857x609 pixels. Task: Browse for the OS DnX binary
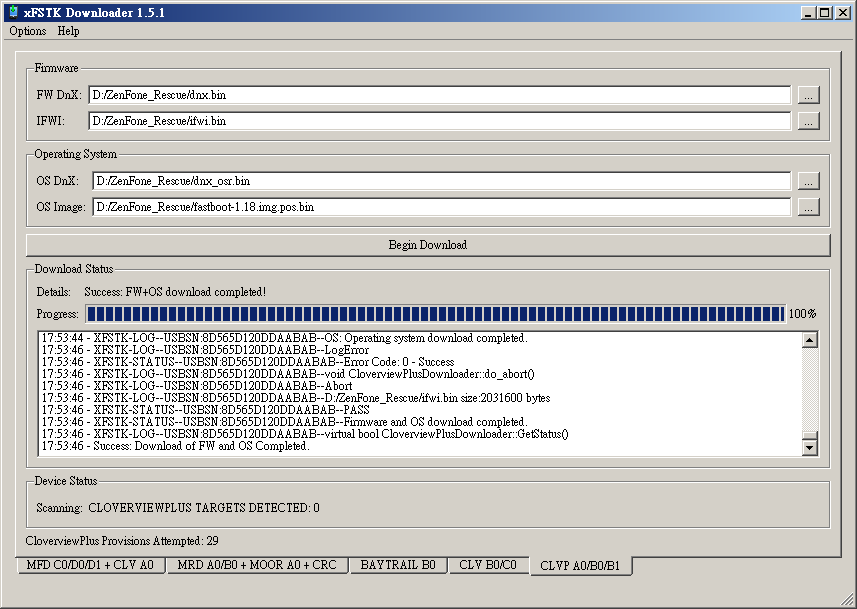click(x=810, y=181)
